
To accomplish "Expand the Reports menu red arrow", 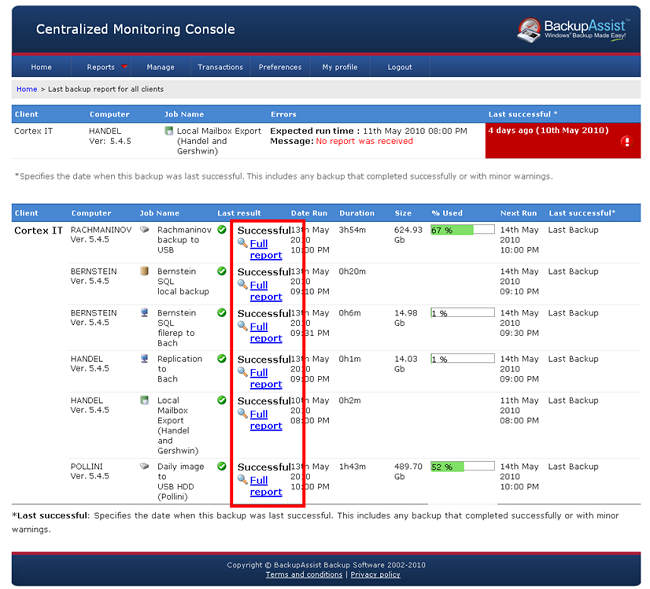I will click(x=124, y=67).
